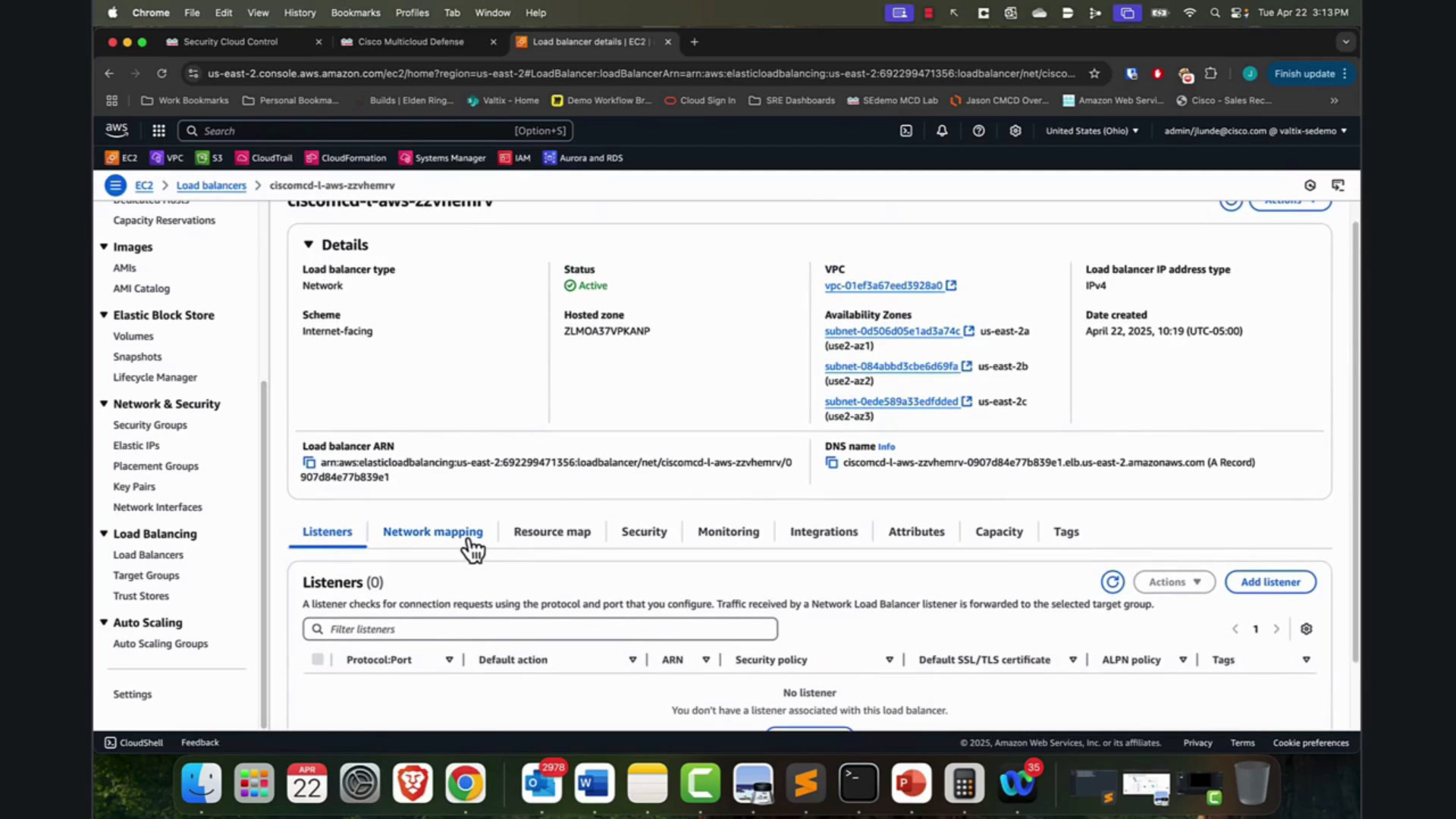Toggle the side navigation hamburger menu
This screenshot has width=1456, height=819.
[115, 185]
